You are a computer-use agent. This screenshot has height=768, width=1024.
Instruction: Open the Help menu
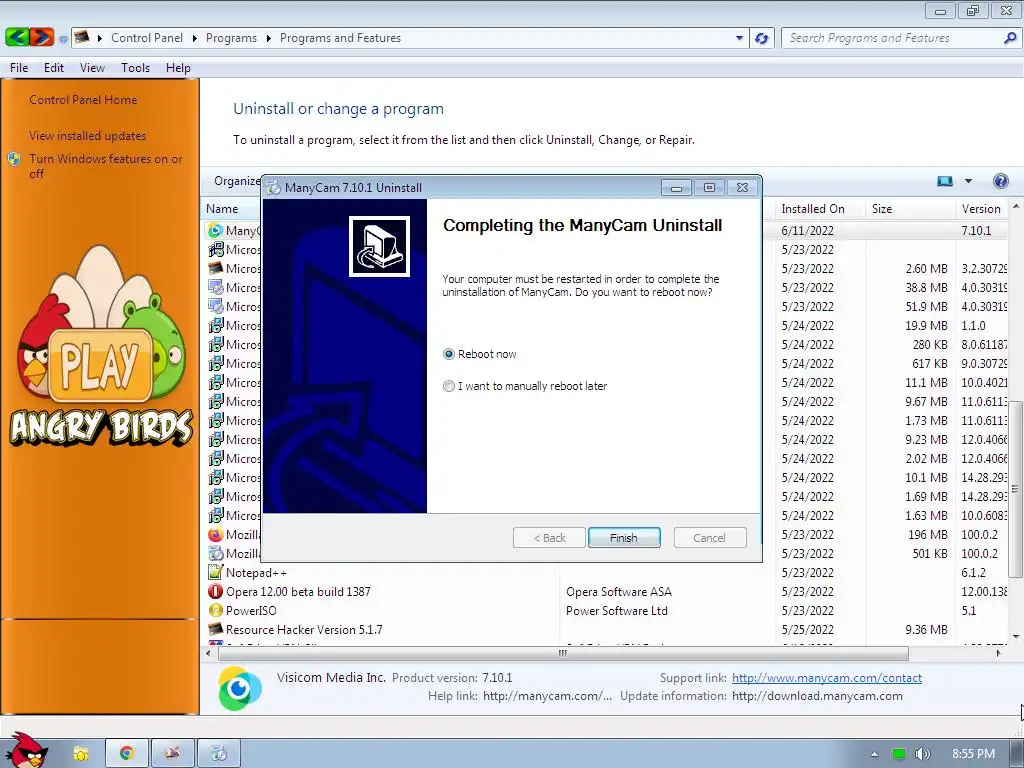coord(178,68)
